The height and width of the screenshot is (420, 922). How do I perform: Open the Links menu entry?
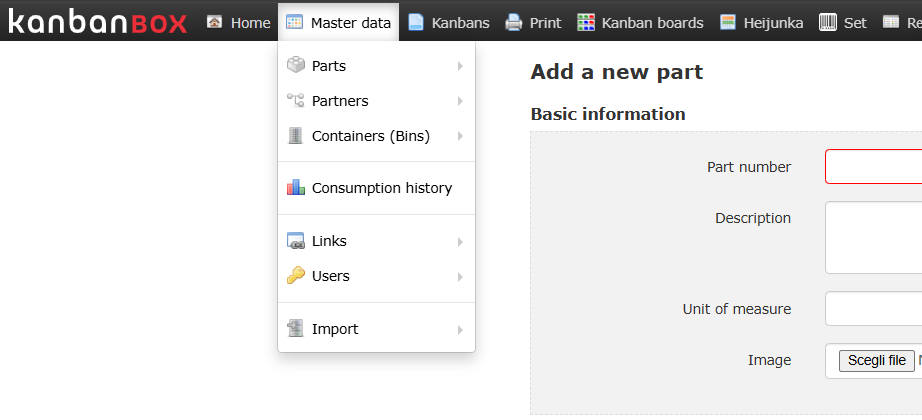329,241
